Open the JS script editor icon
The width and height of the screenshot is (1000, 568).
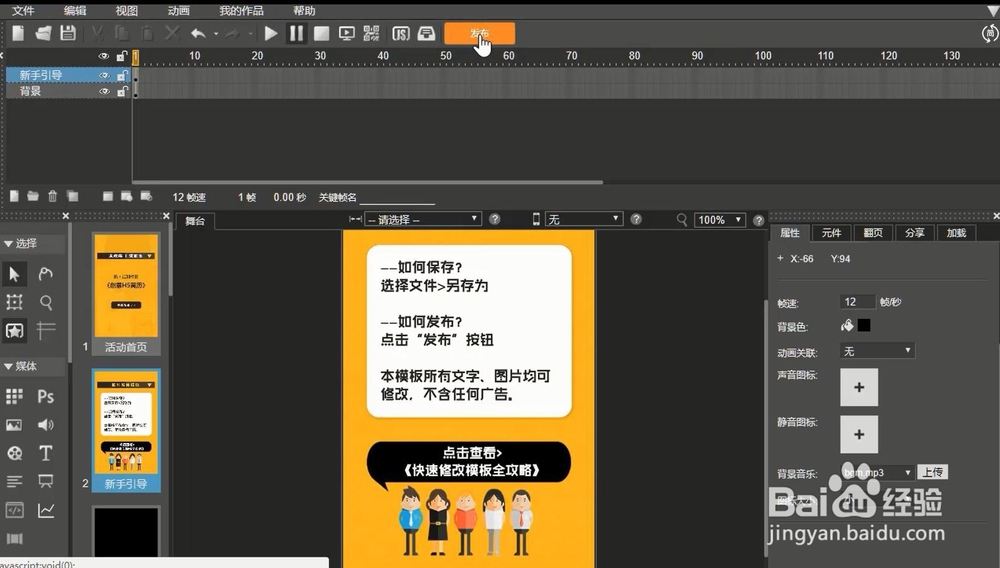point(401,33)
